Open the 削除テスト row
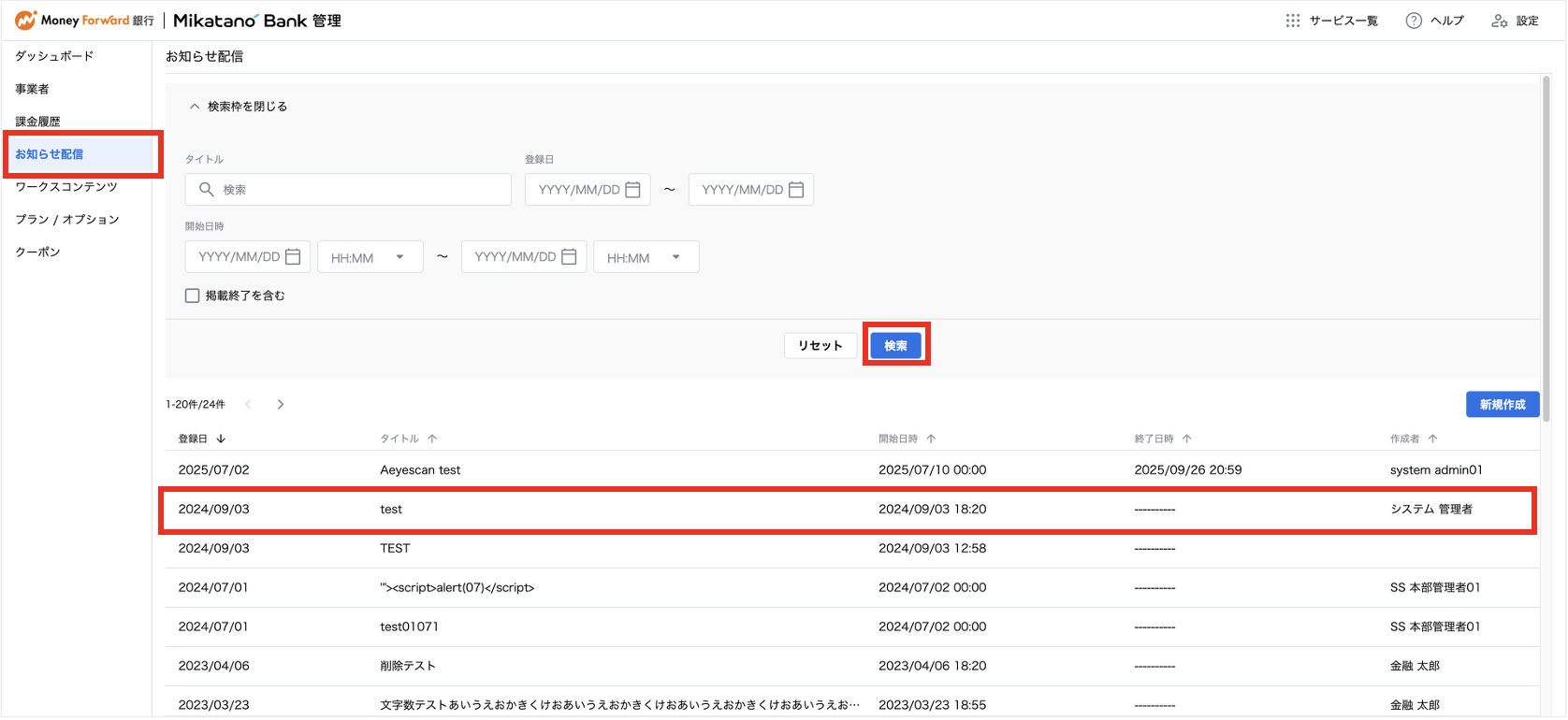 click(x=851, y=667)
